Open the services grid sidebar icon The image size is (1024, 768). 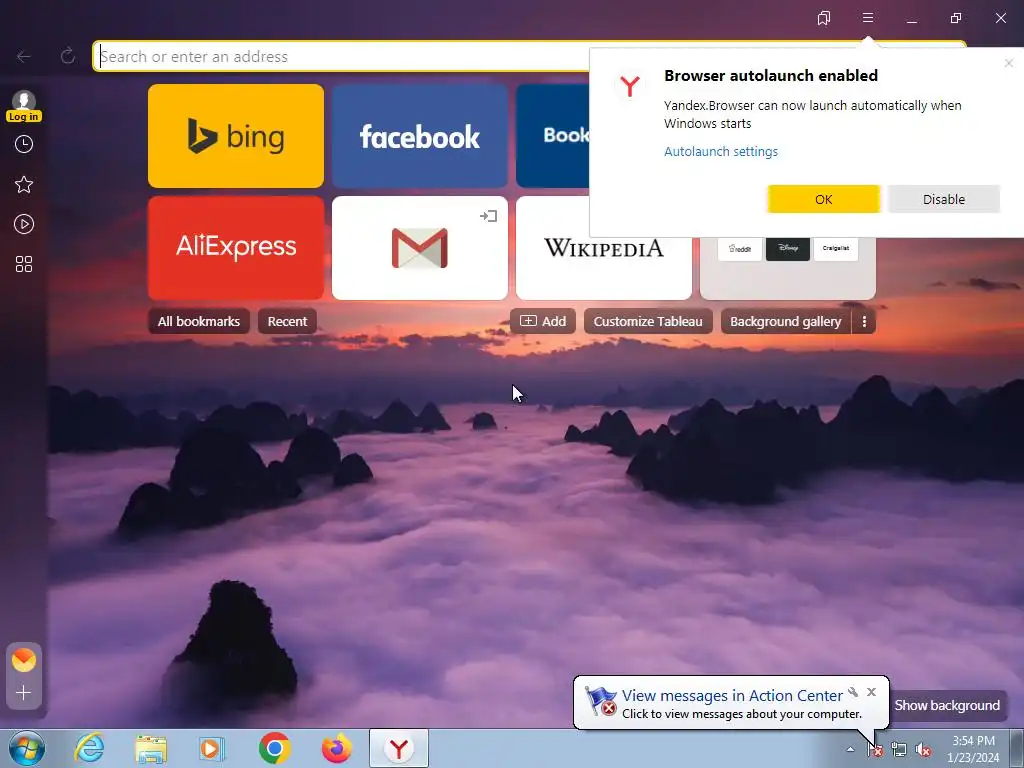[24, 264]
